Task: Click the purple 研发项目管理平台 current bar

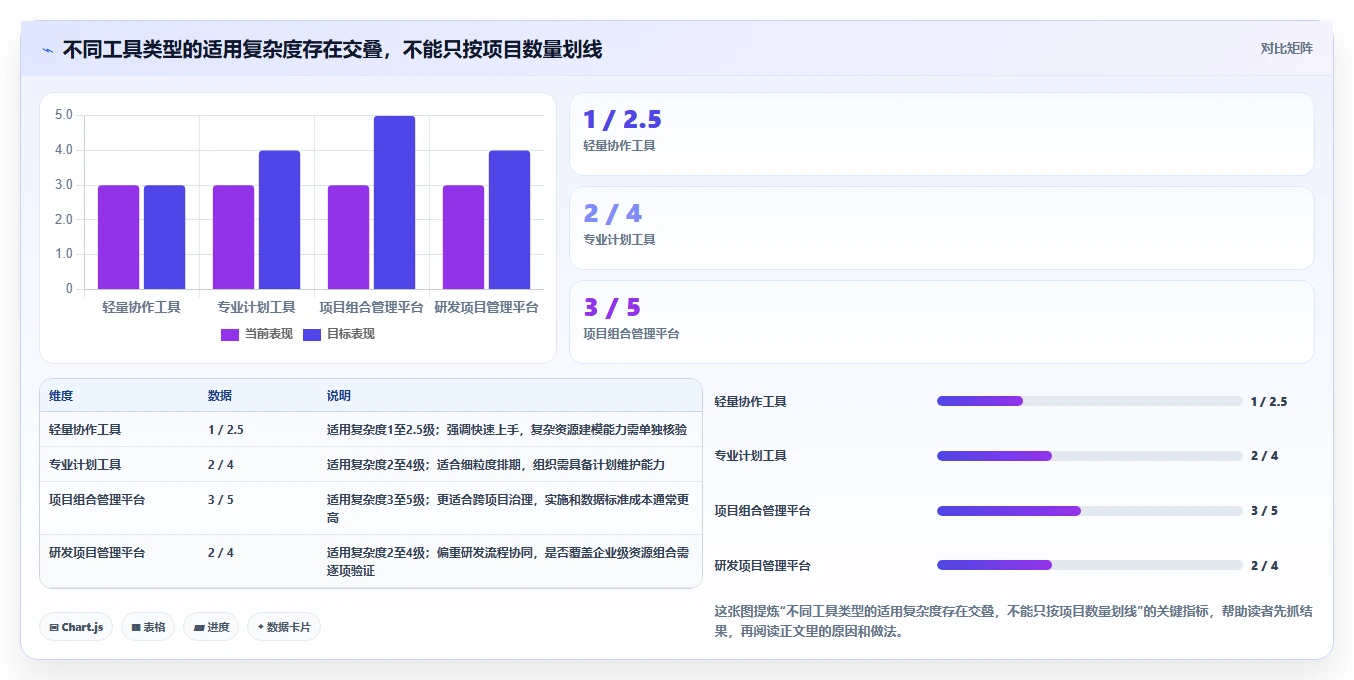Action: (463, 237)
